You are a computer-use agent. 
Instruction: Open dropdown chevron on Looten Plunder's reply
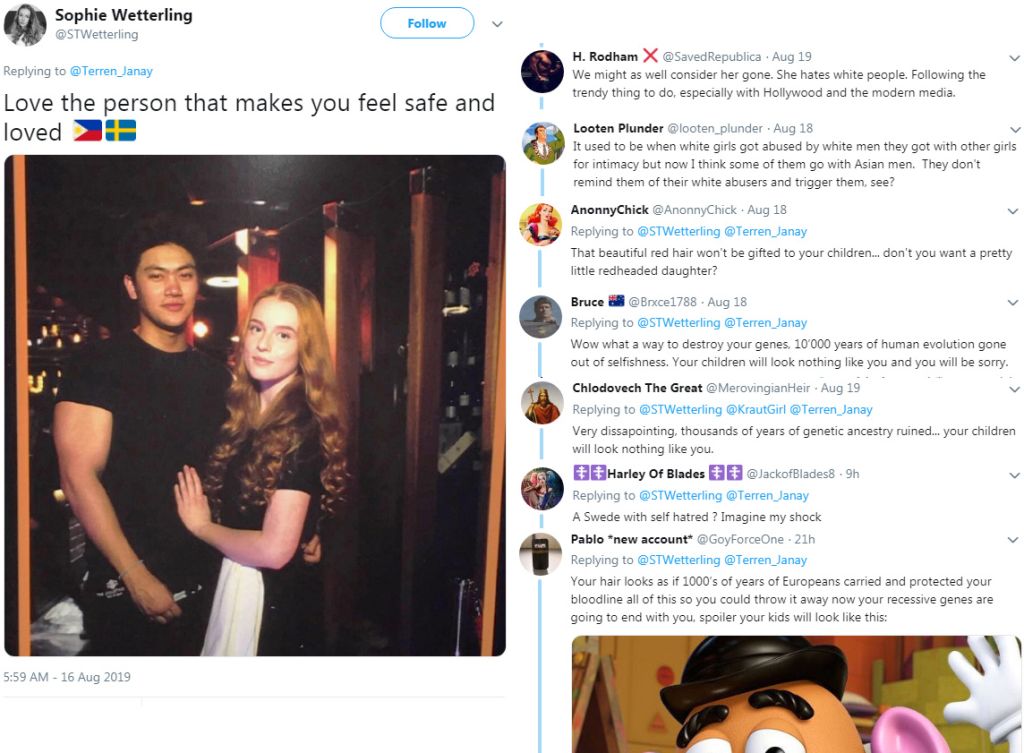coord(1013,129)
